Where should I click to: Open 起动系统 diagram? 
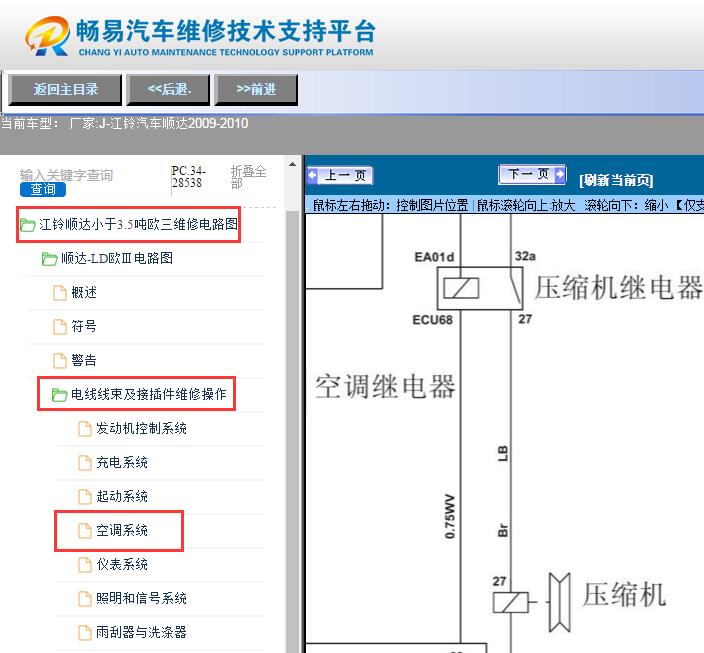coord(122,496)
